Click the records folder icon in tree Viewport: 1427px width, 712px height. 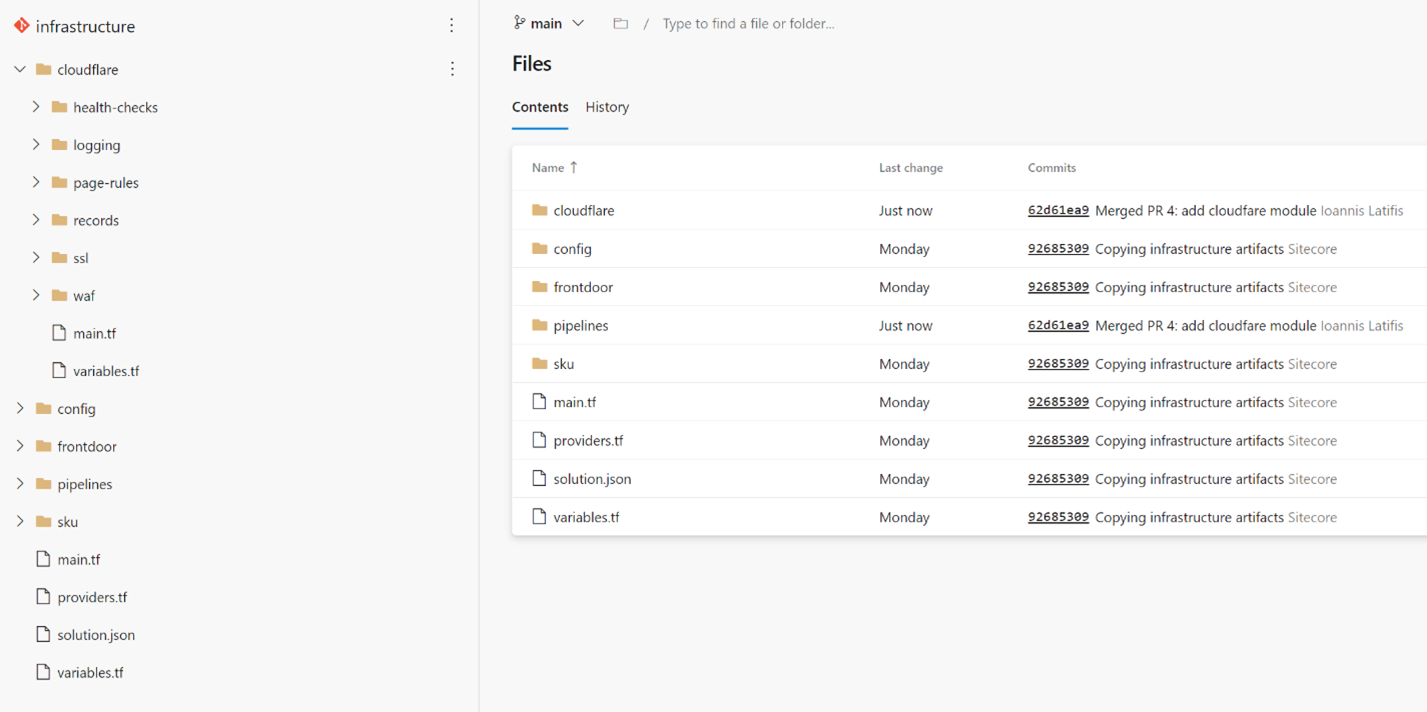coord(59,220)
